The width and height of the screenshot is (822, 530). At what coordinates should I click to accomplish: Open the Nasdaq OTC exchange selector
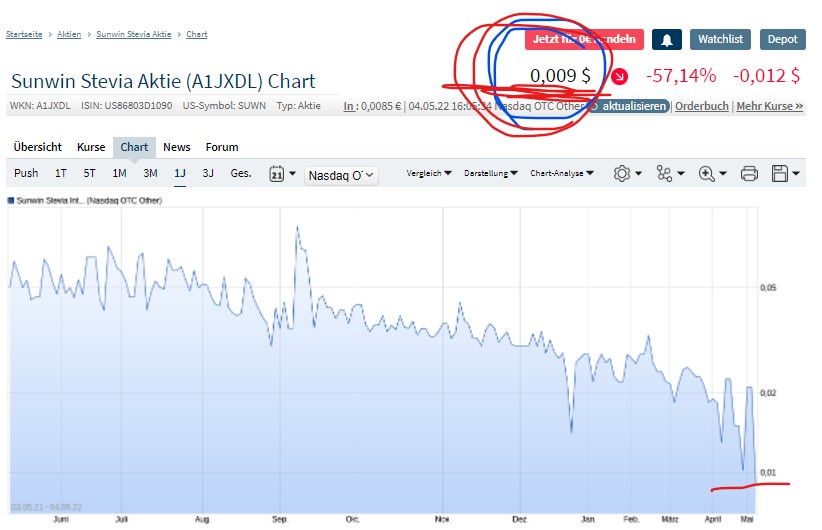(341, 175)
